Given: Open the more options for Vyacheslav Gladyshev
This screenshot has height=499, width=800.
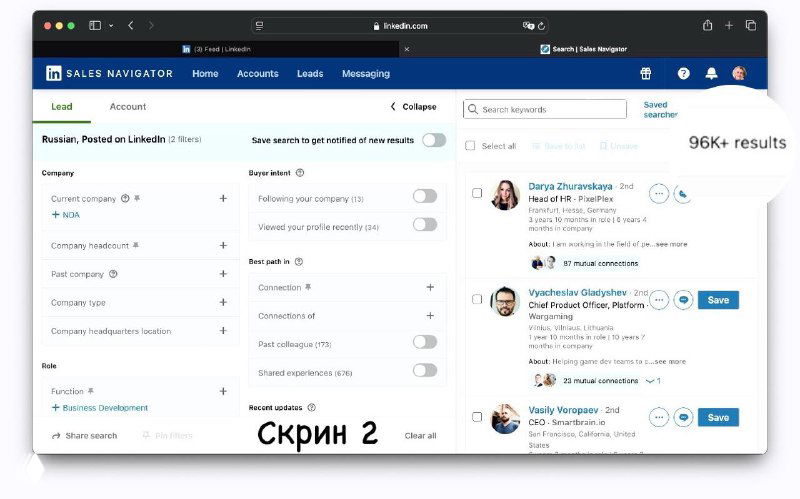Looking at the screenshot, I should coord(659,300).
